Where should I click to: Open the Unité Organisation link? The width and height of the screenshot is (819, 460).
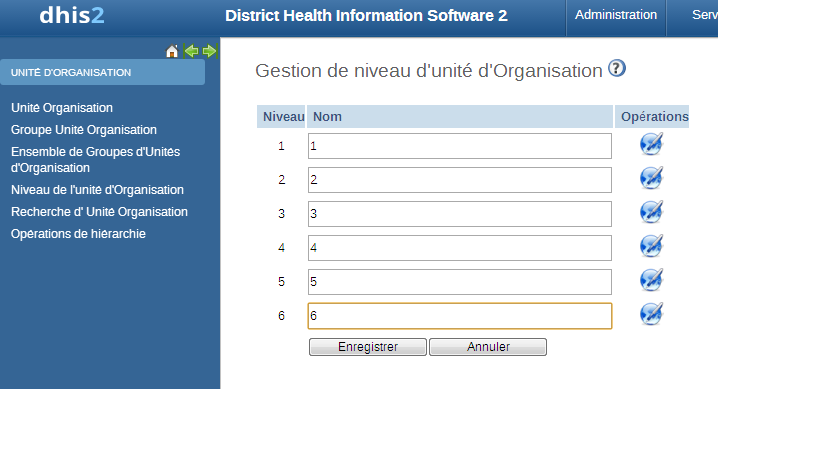tap(62, 108)
